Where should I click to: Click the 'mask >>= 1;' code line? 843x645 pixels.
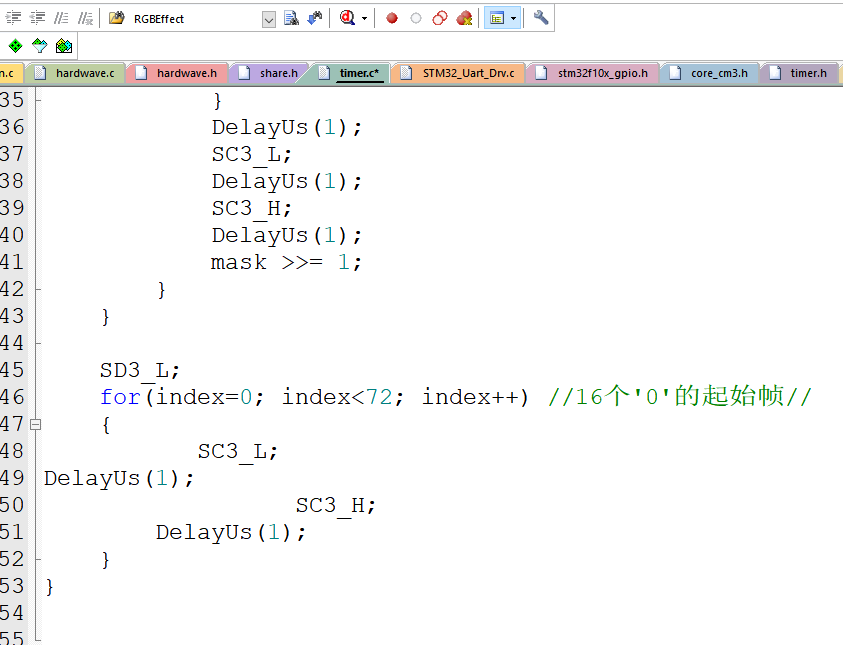click(286, 262)
